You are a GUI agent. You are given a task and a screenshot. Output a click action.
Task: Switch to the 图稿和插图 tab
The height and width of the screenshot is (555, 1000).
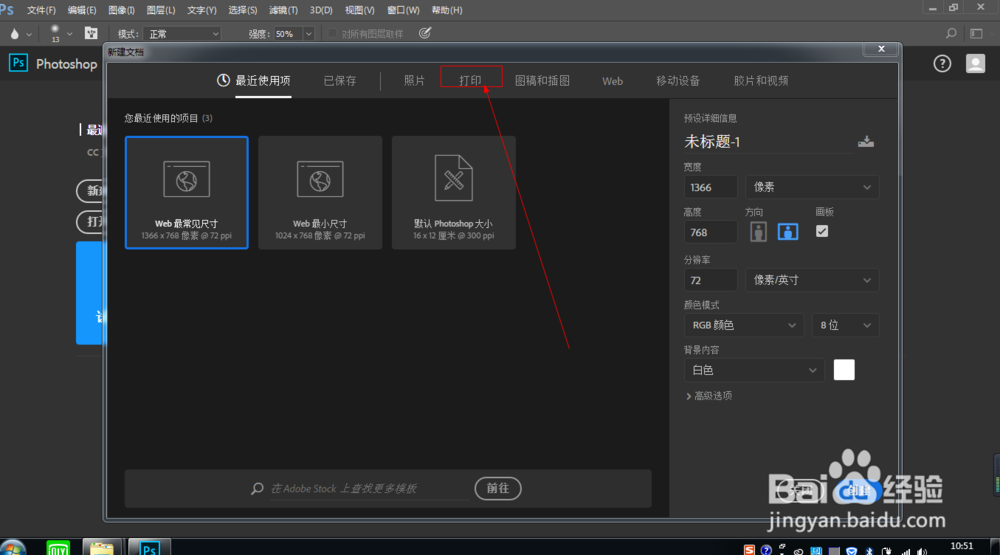coord(542,81)
